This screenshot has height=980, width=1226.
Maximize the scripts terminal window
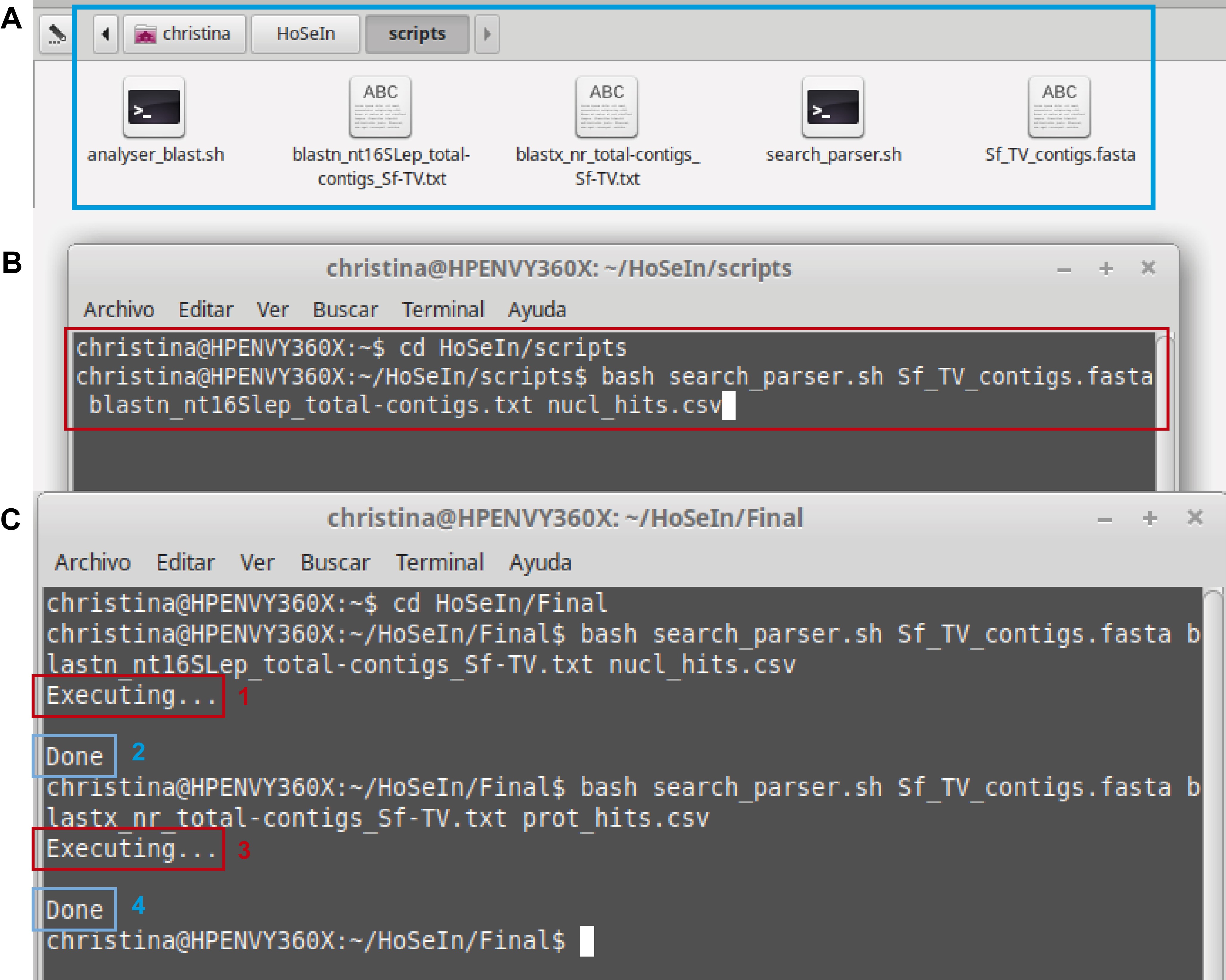[1106, 268]
